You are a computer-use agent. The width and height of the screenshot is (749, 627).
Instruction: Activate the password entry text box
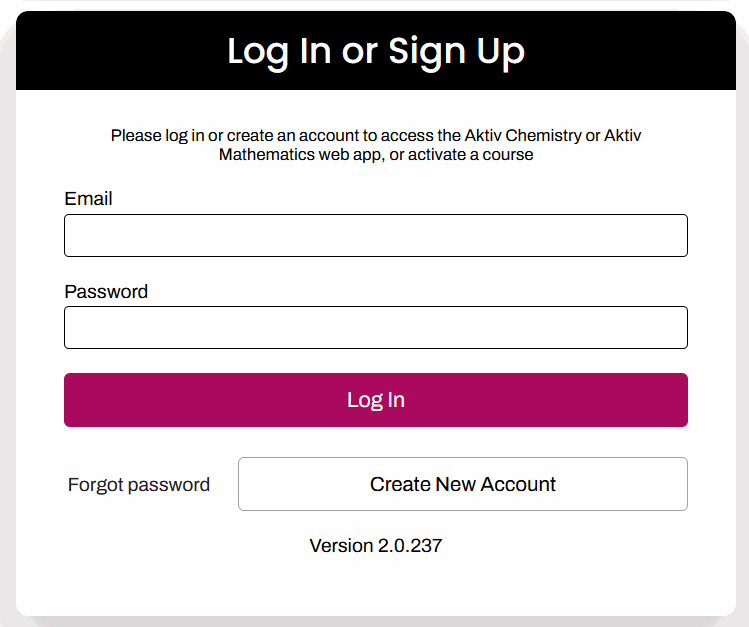click(x=375, y=328)
